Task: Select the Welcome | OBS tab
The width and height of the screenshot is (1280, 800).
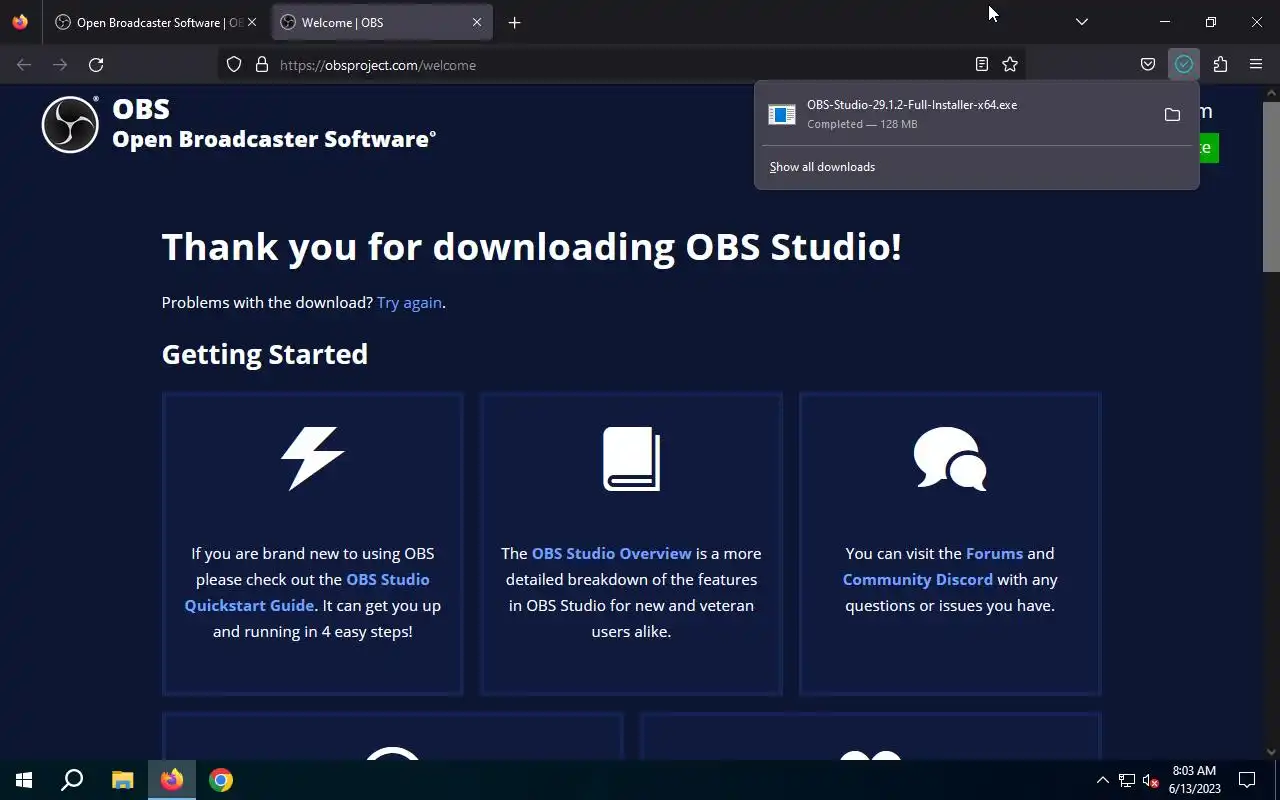Action: [382, 22]
